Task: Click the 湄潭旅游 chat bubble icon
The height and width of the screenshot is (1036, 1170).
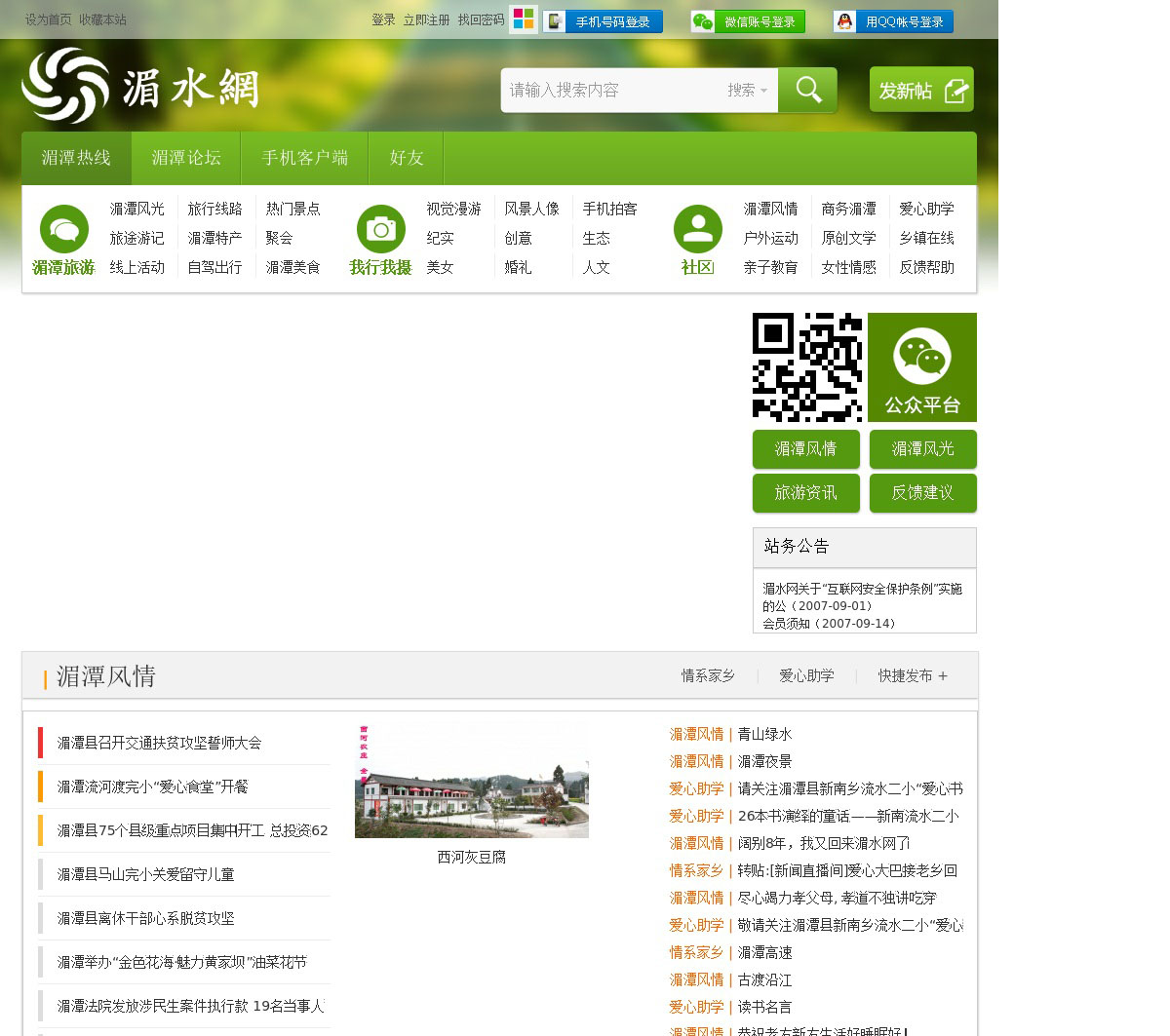Action: (64, 229)
